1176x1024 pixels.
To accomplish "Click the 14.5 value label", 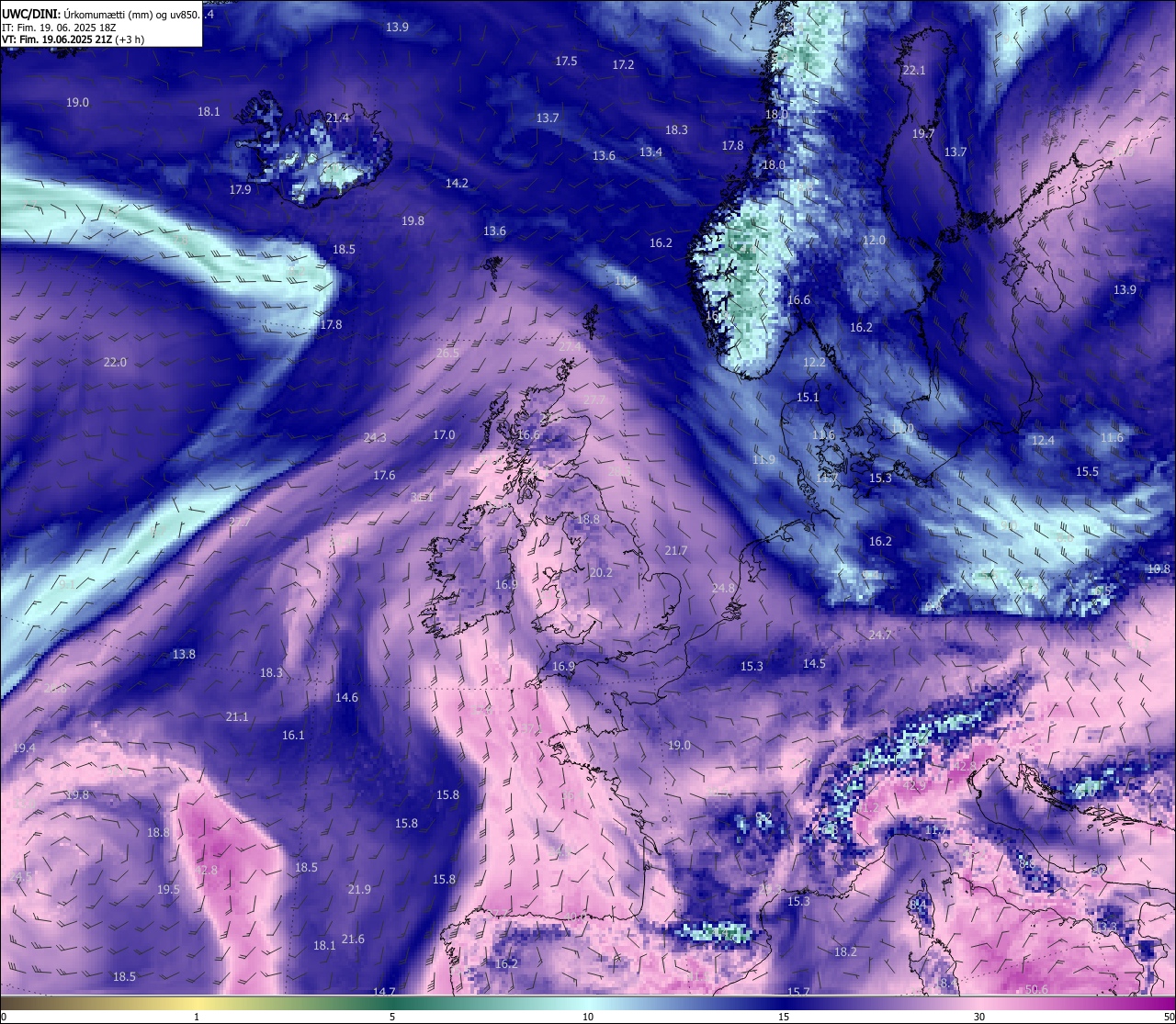I will tap(814, 663).
